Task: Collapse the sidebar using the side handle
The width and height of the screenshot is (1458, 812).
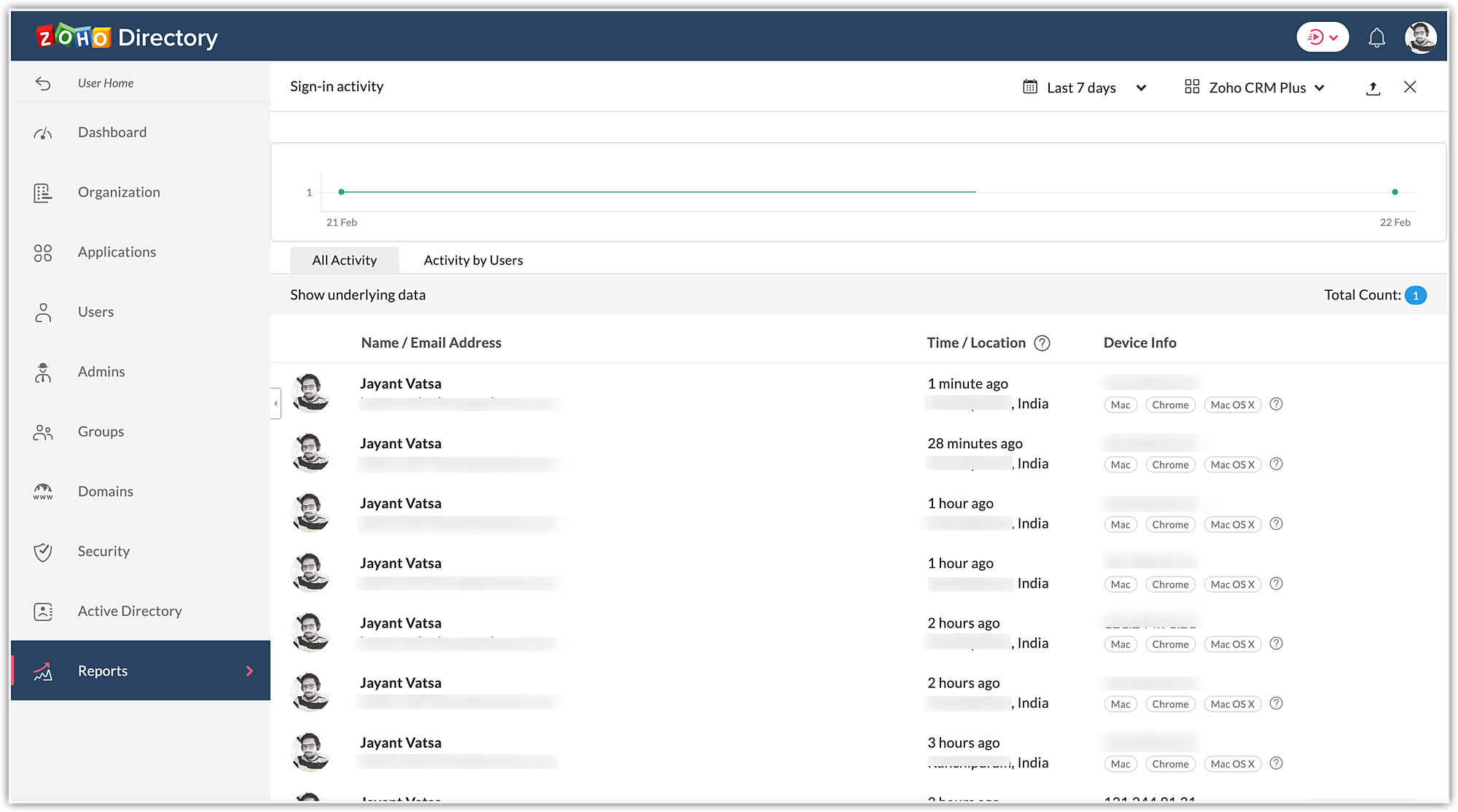Action: [276, 403]
